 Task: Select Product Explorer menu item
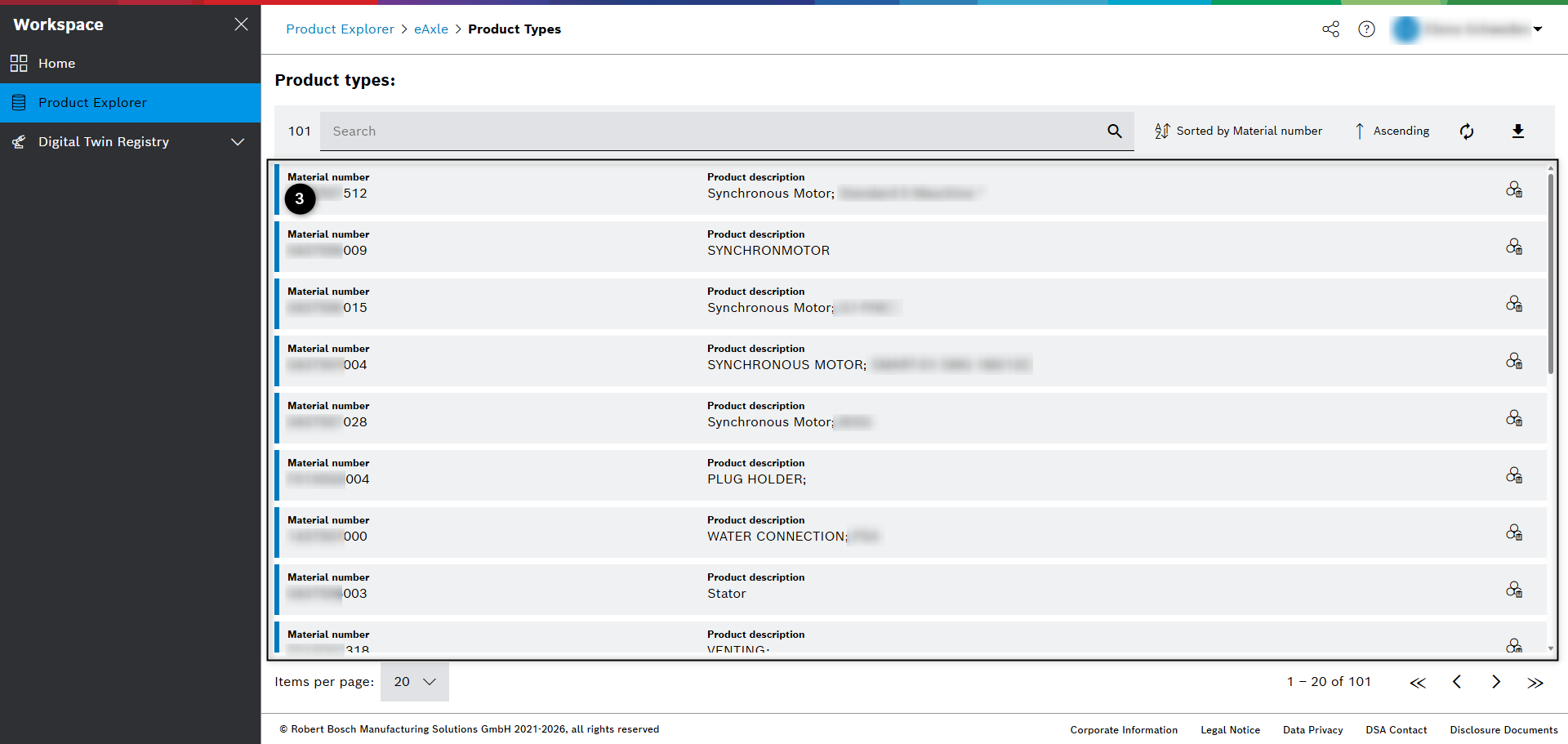click(x=130, y=103)
